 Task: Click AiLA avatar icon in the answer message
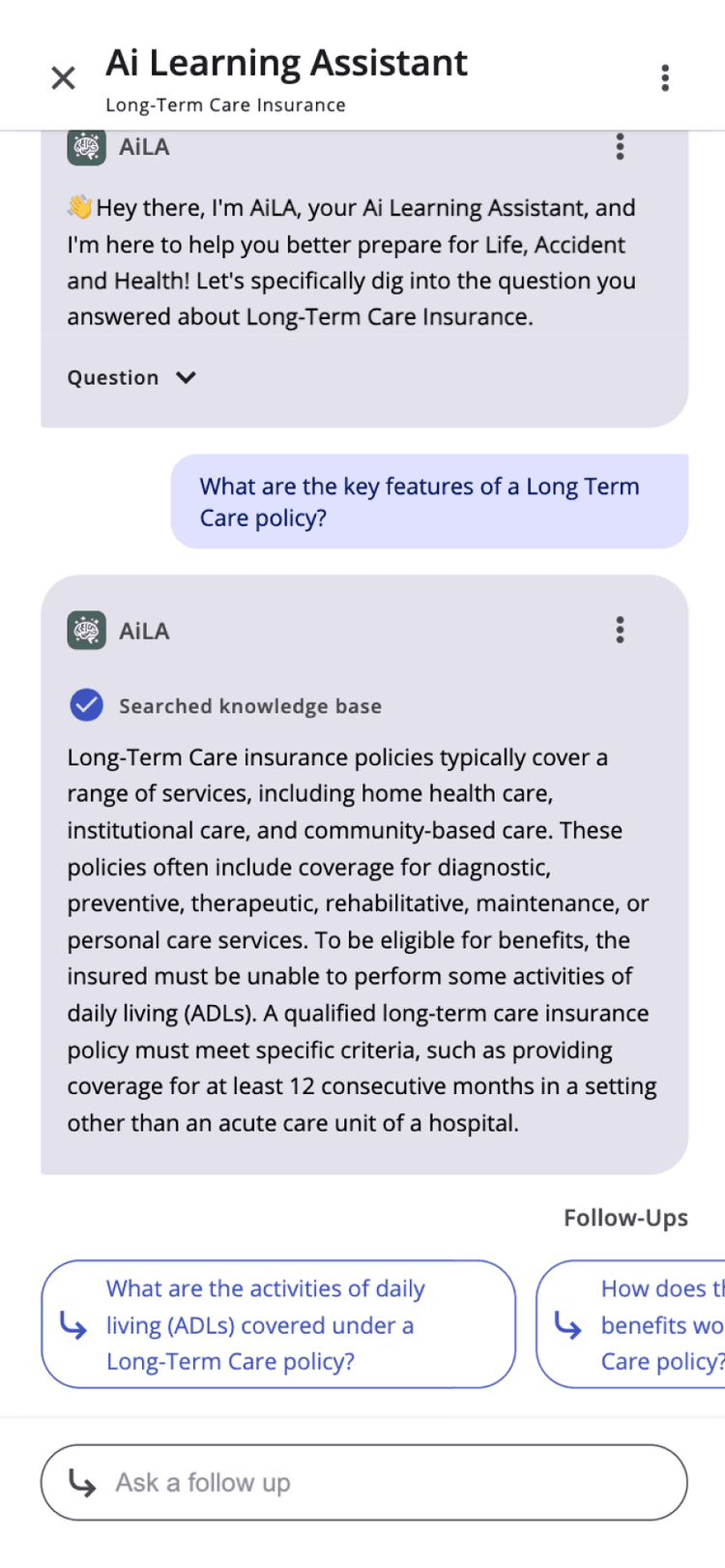click(87, 631)
